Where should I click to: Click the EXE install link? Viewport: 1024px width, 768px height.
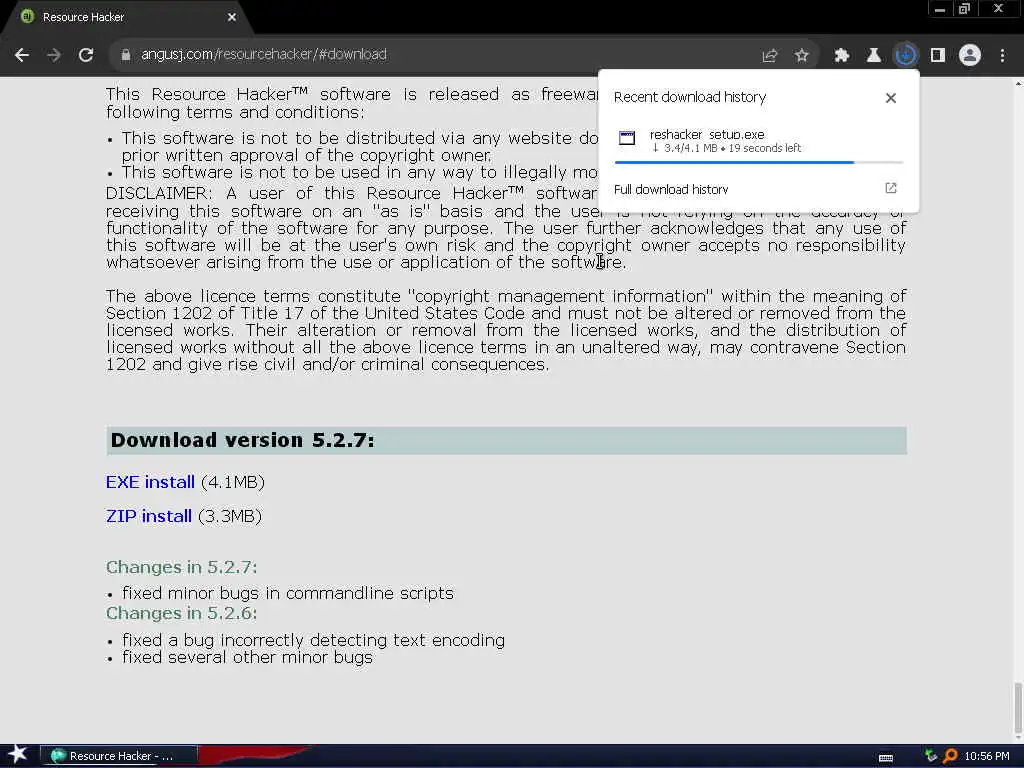coord(150,482)
